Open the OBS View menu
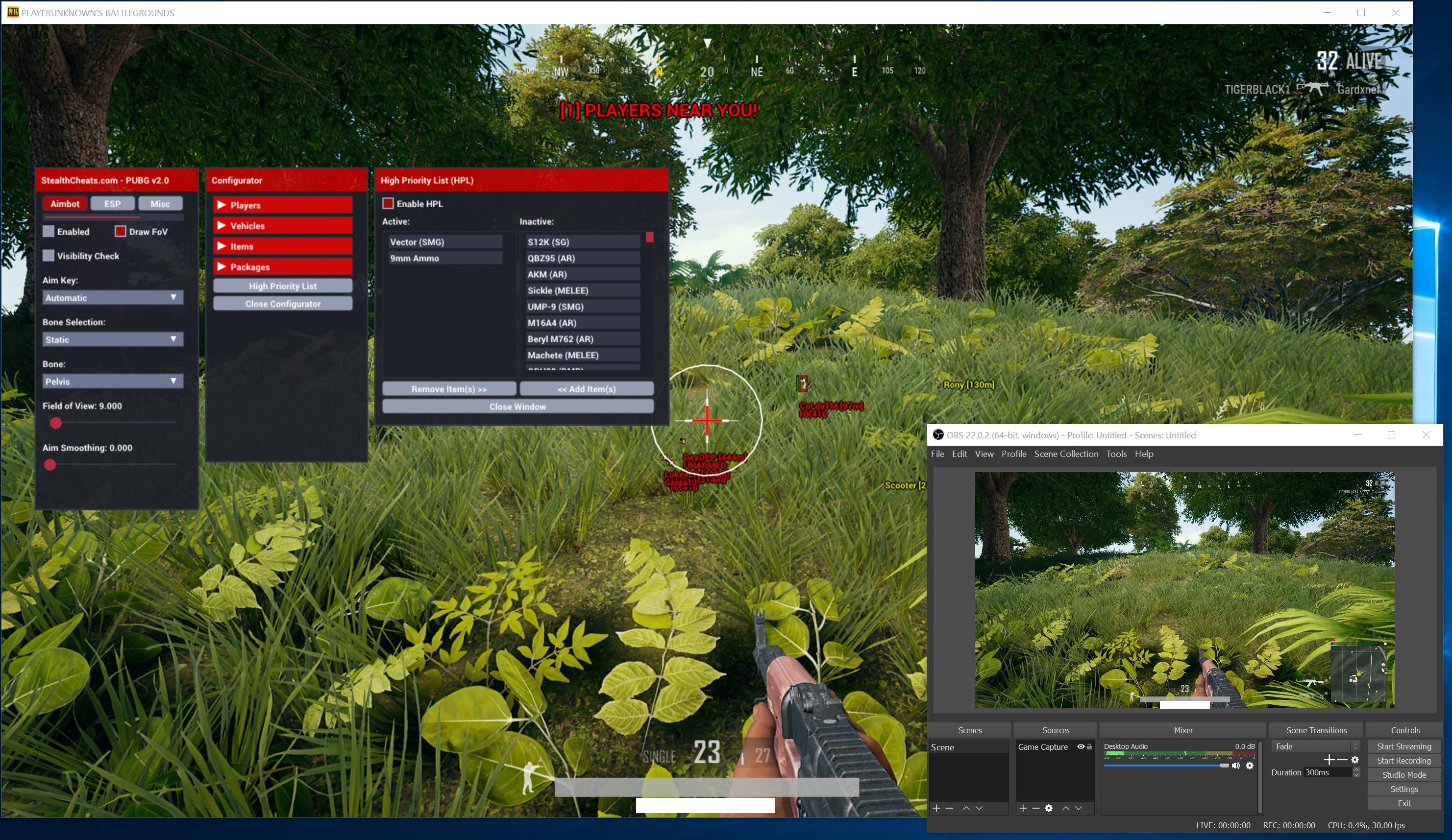 click(984, 454)
